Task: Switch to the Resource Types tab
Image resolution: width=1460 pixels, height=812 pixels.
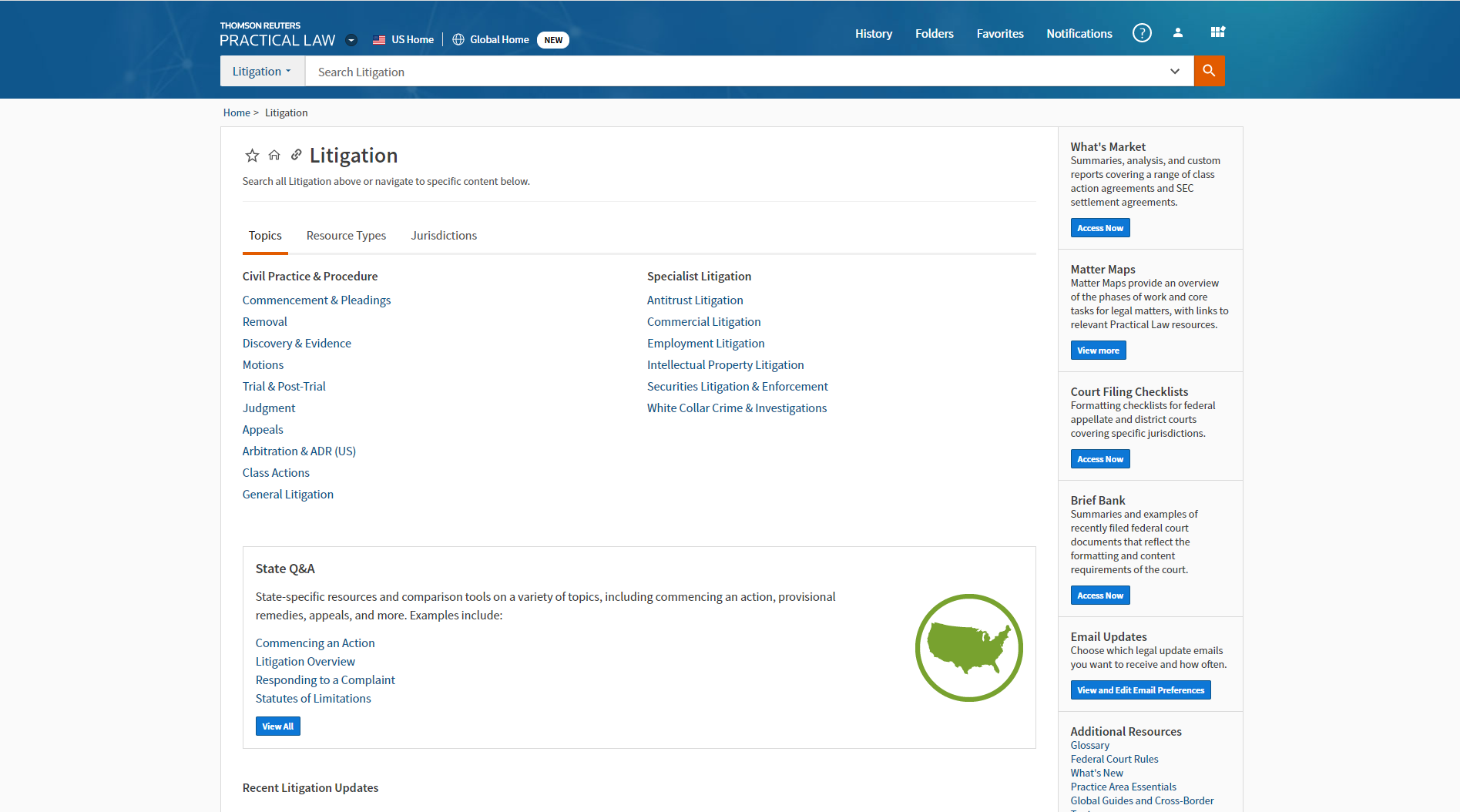Action: (x=346, y=236)
